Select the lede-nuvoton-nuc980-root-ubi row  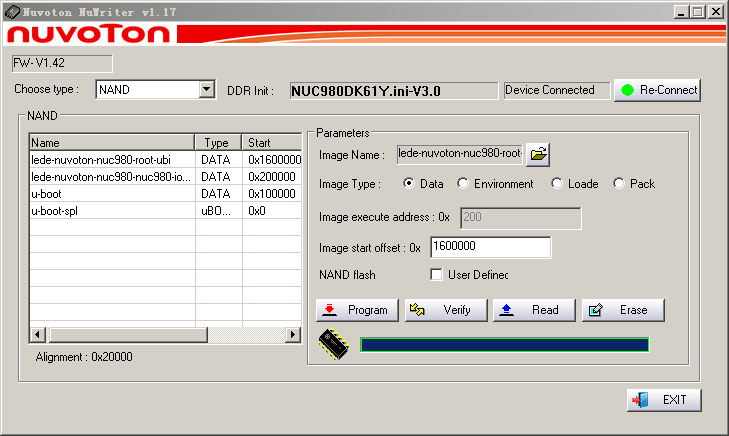166,160
